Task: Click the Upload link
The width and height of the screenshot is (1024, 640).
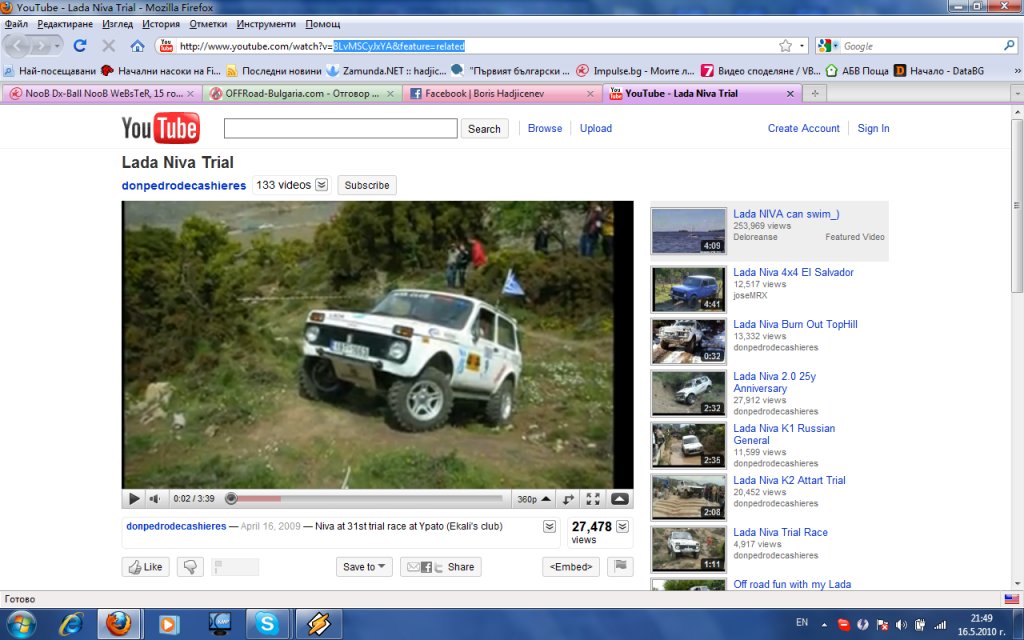Action: point(596,129)
